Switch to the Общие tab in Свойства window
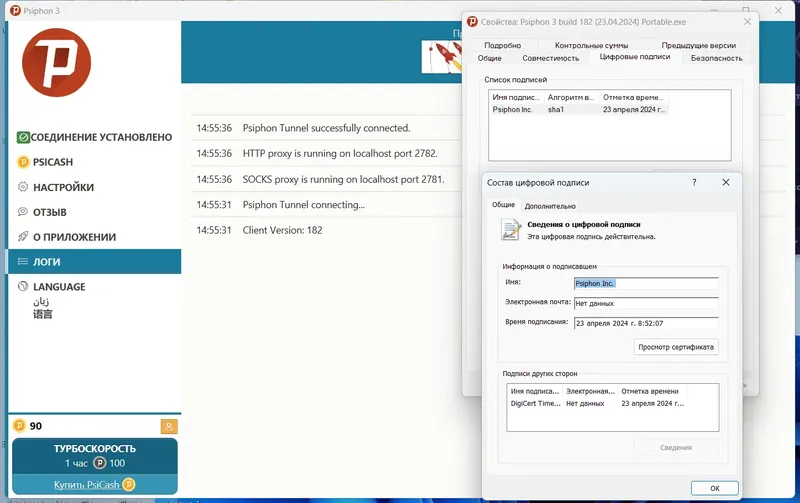The height and width of the screenshot is (503, 800). [x=490, y=58]
